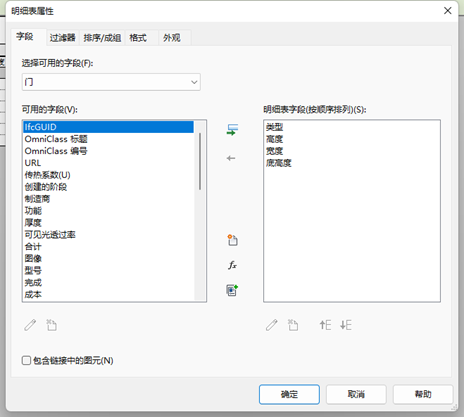Click the Move parameter down icon

tap(346, 325)
